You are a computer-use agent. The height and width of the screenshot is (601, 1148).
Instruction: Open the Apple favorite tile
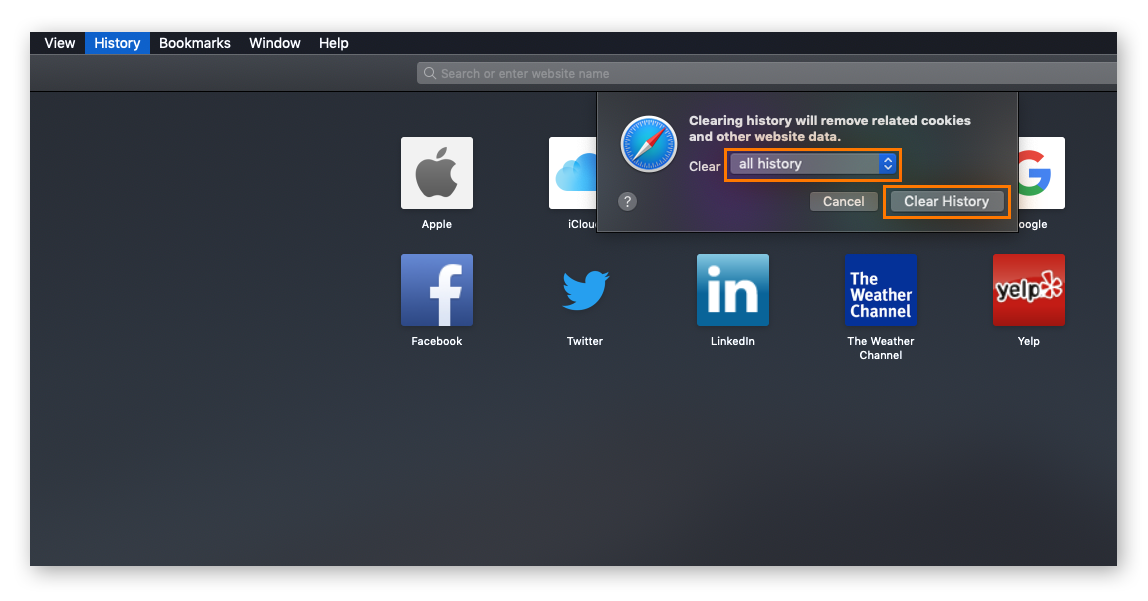pos(436,173)
